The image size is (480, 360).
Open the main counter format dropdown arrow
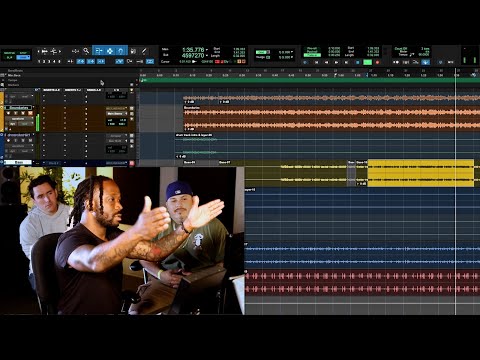207,50
